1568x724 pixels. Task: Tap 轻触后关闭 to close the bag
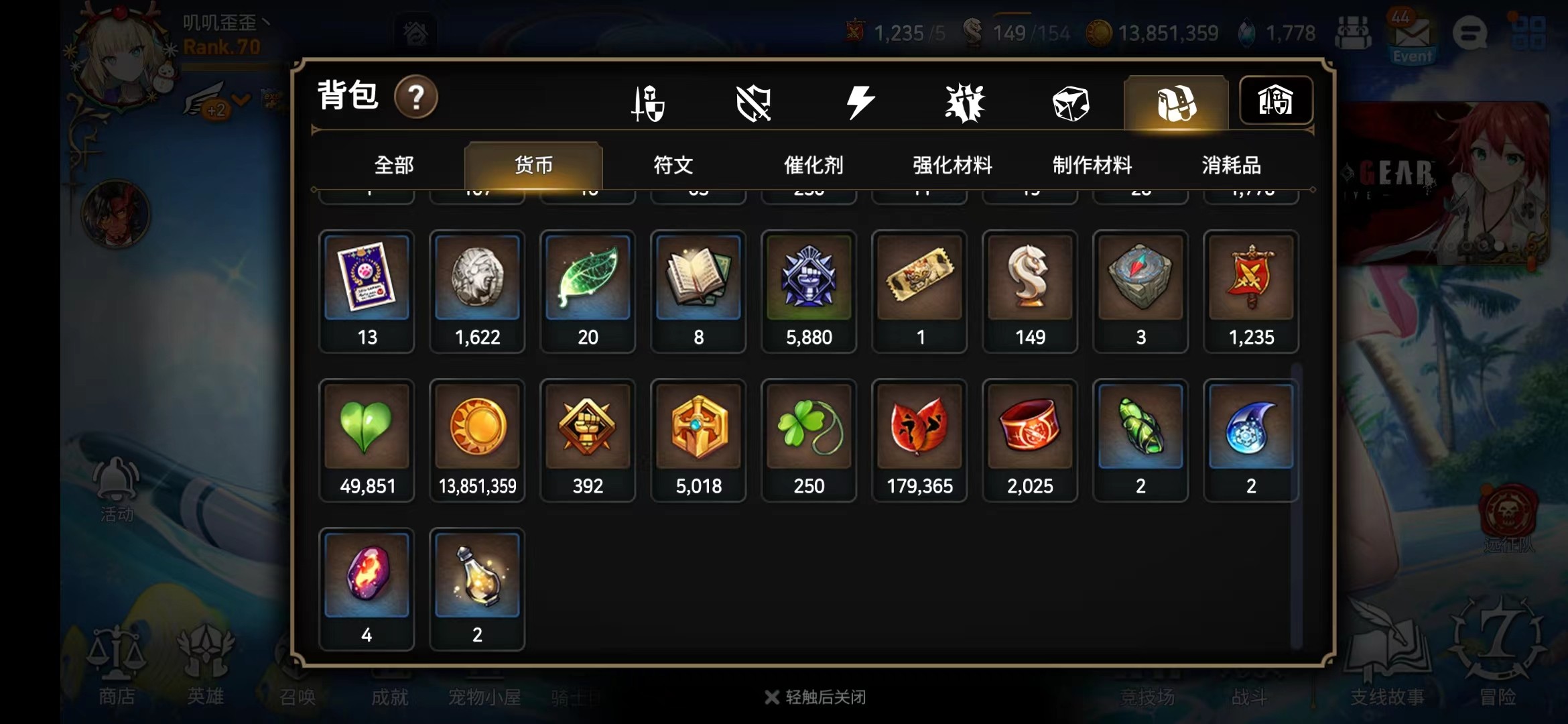click(815, 697)
